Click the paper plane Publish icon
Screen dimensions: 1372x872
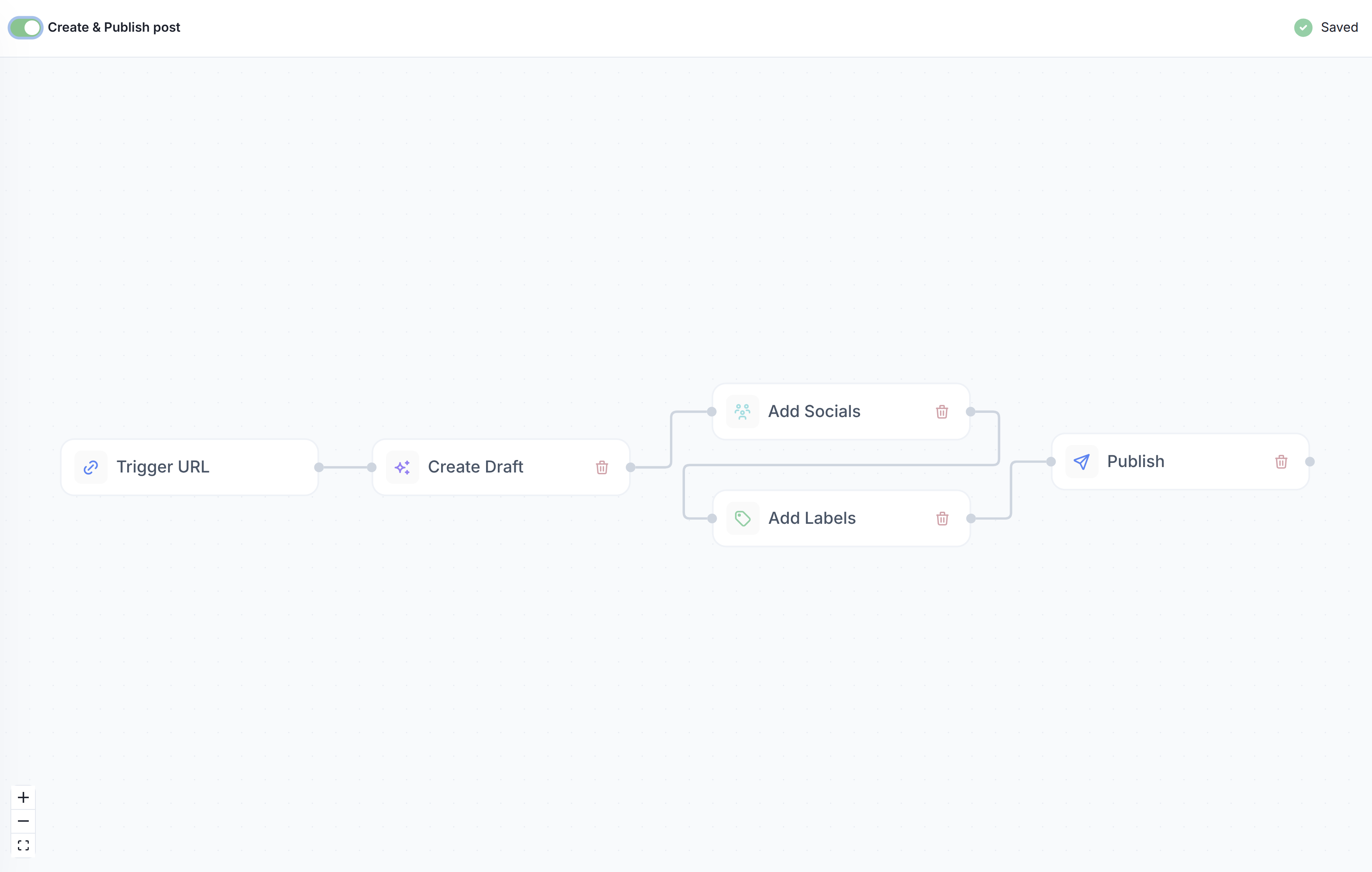(x=1081, y=462)
